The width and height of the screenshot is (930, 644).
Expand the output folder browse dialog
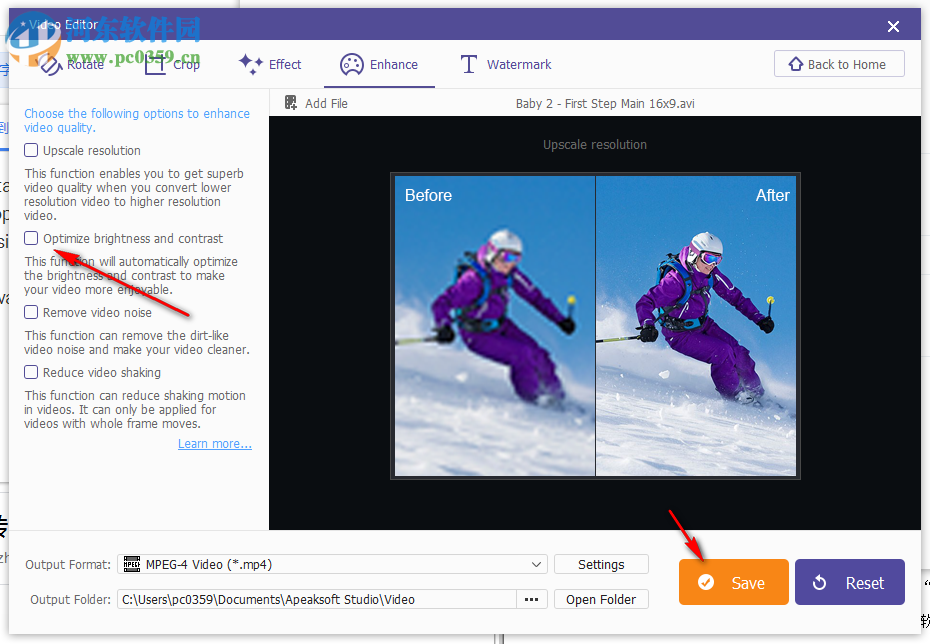tap(531, 599)
